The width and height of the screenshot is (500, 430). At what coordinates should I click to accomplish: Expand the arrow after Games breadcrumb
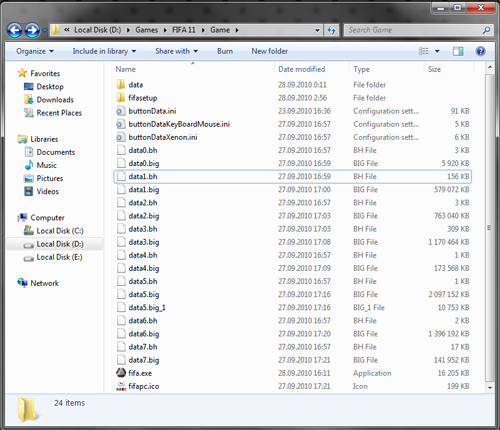coord(165,30)
